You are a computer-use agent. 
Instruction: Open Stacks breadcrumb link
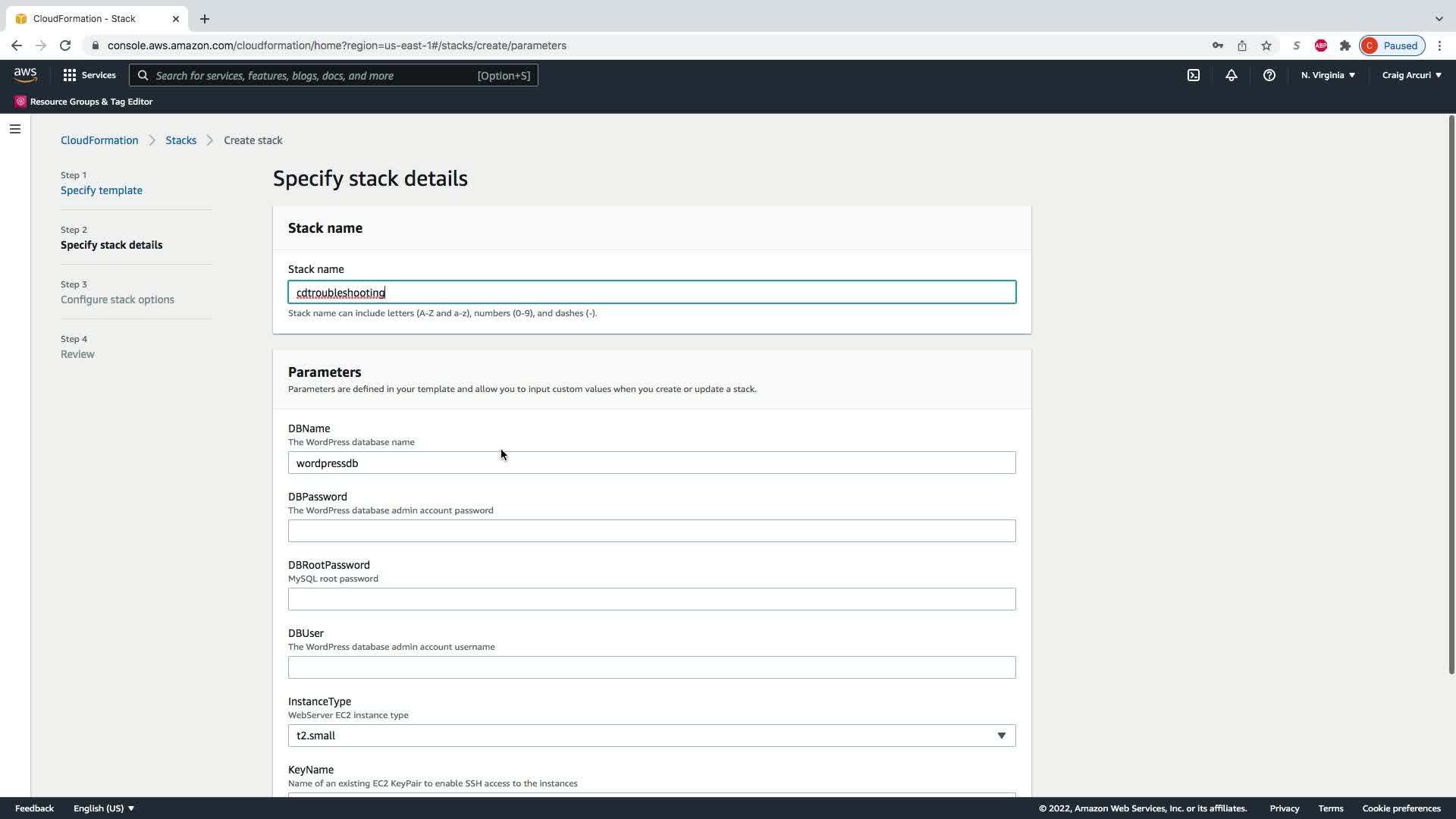(180, 140)
